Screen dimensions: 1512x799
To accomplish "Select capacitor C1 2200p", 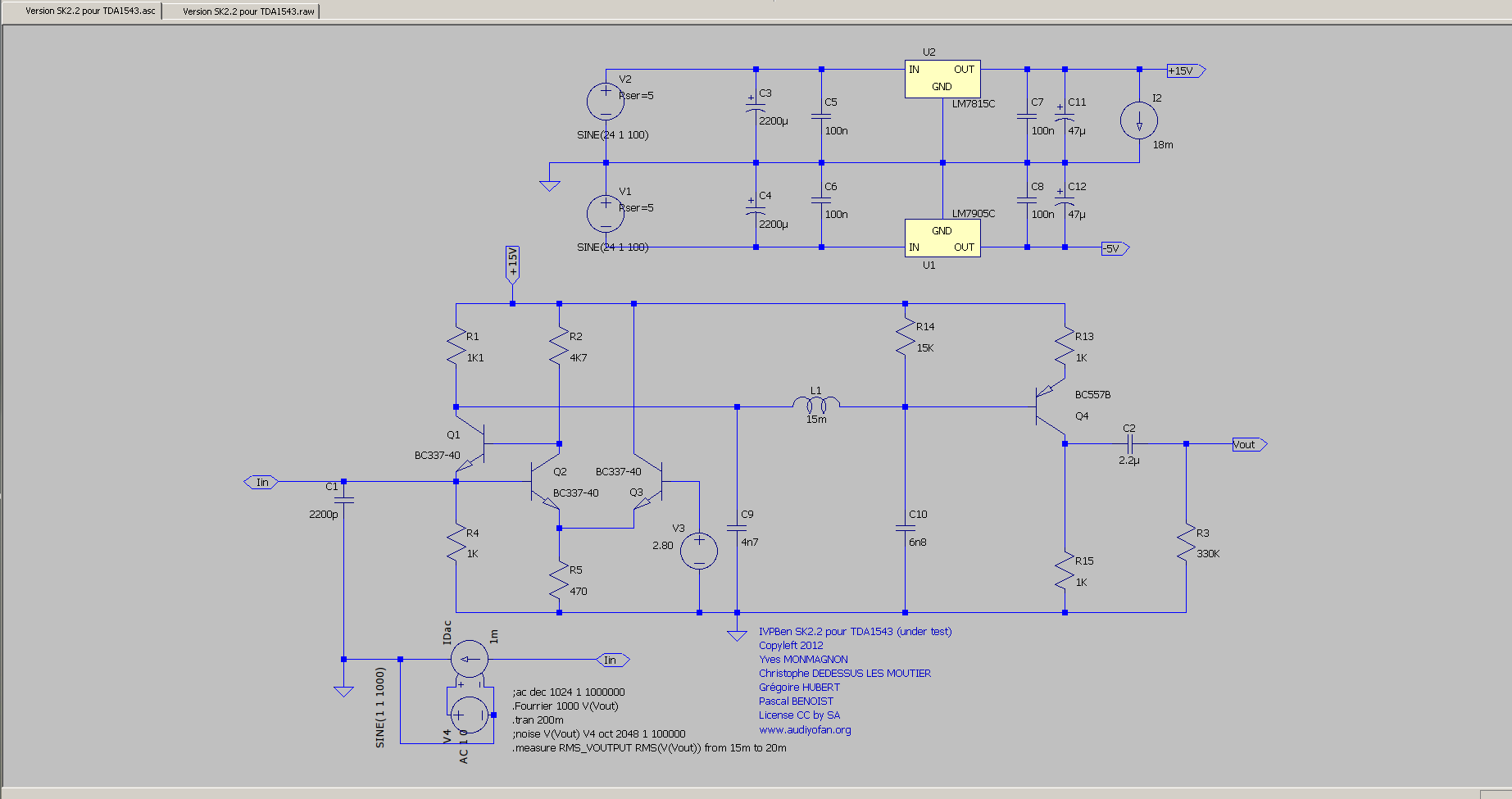I will coord(343,499).
